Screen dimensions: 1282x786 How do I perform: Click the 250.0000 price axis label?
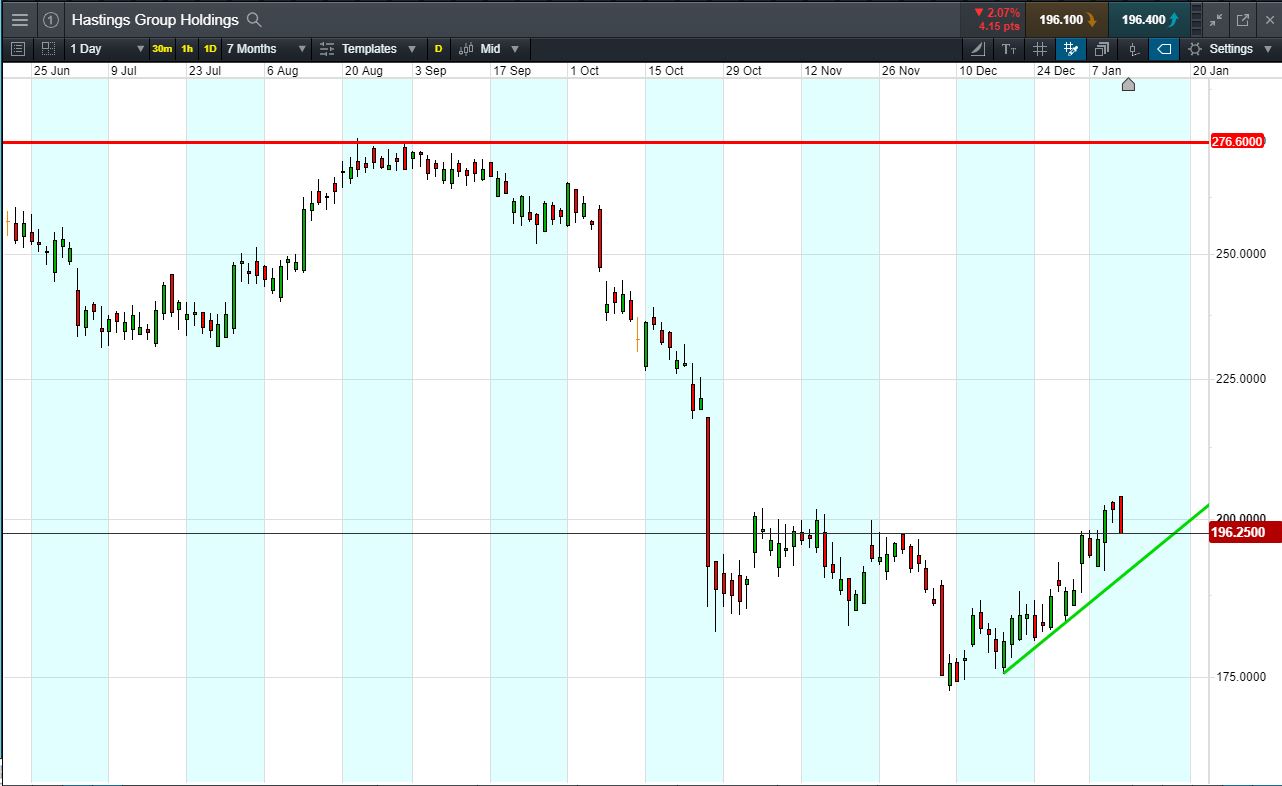pyautogui.click(x=1241, y=254)
